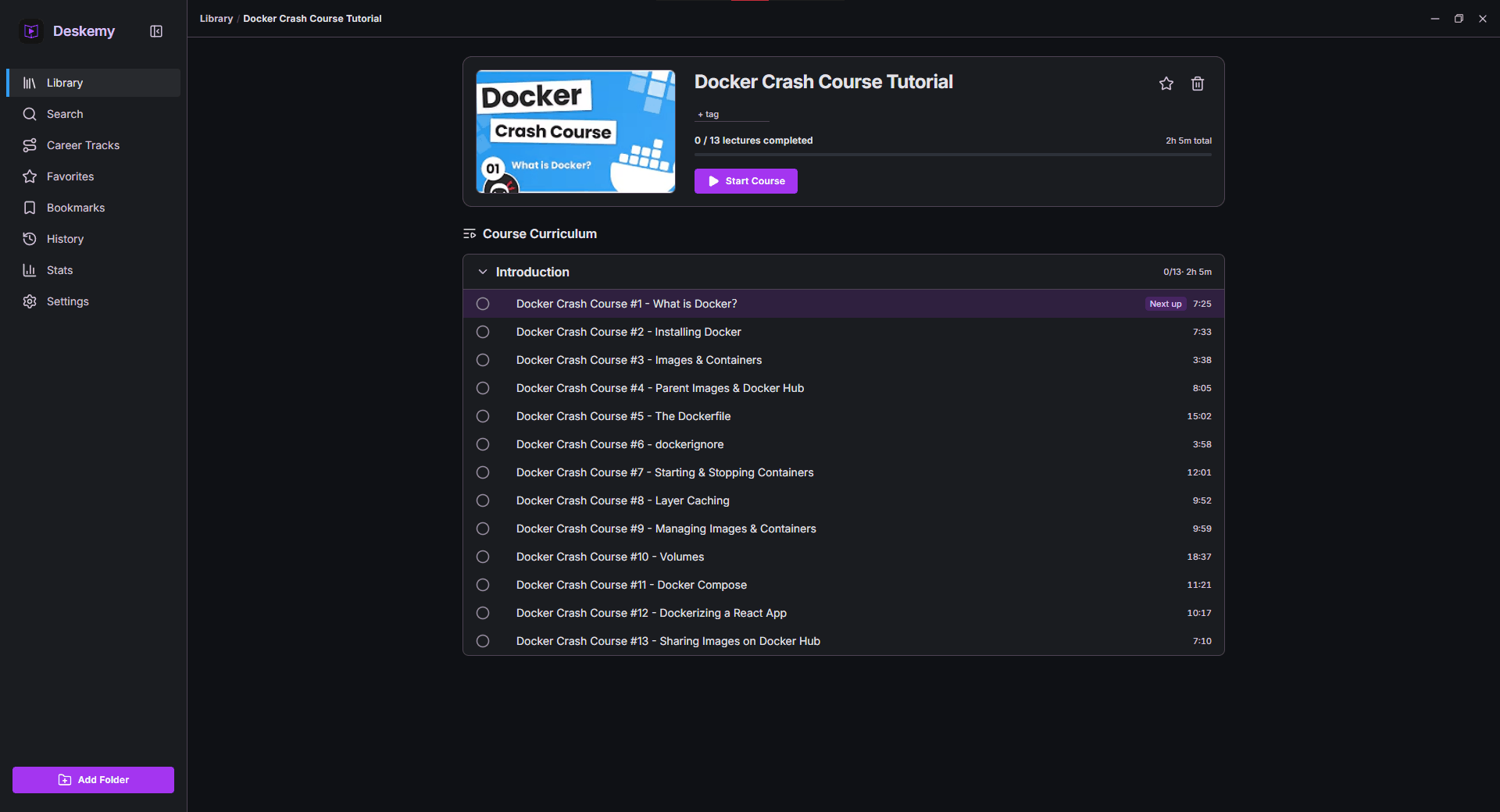Image resolution: width=1500 pixels, height=812 pixels.
Task: Open lecture Parent Images & Docker Hub
Action: (660, 388)
